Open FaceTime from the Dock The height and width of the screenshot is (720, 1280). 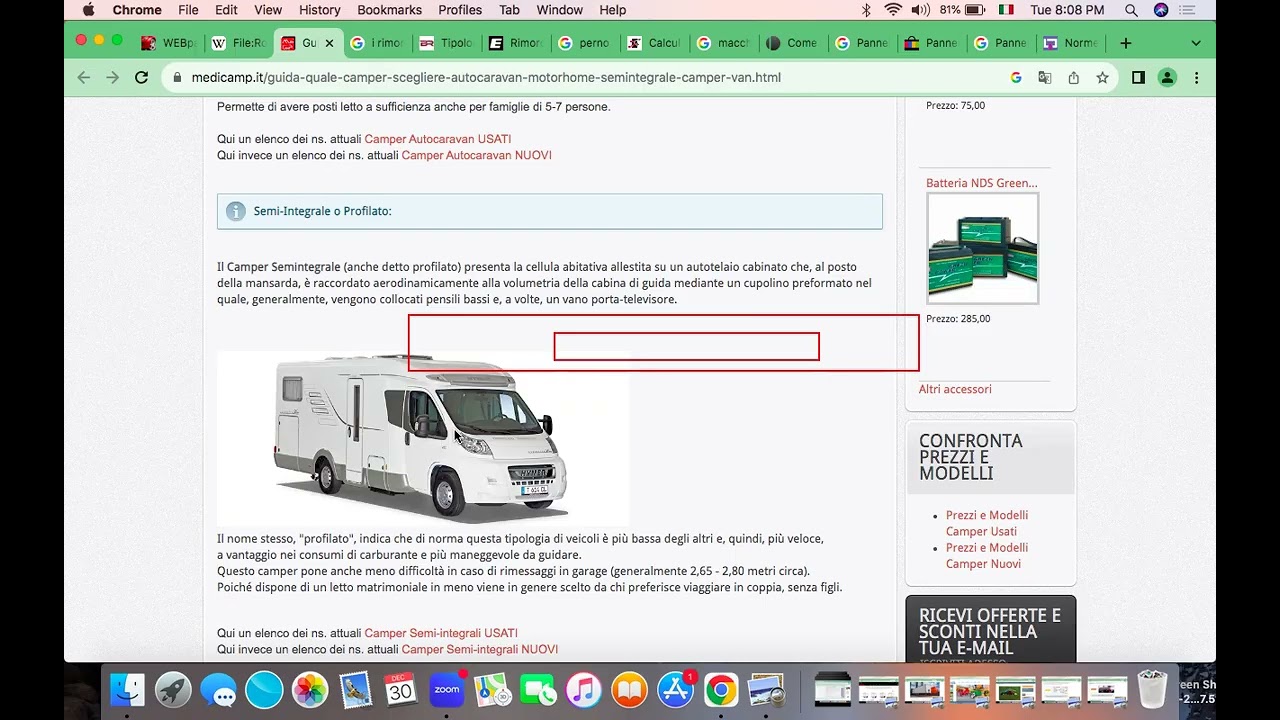point(538,690)
